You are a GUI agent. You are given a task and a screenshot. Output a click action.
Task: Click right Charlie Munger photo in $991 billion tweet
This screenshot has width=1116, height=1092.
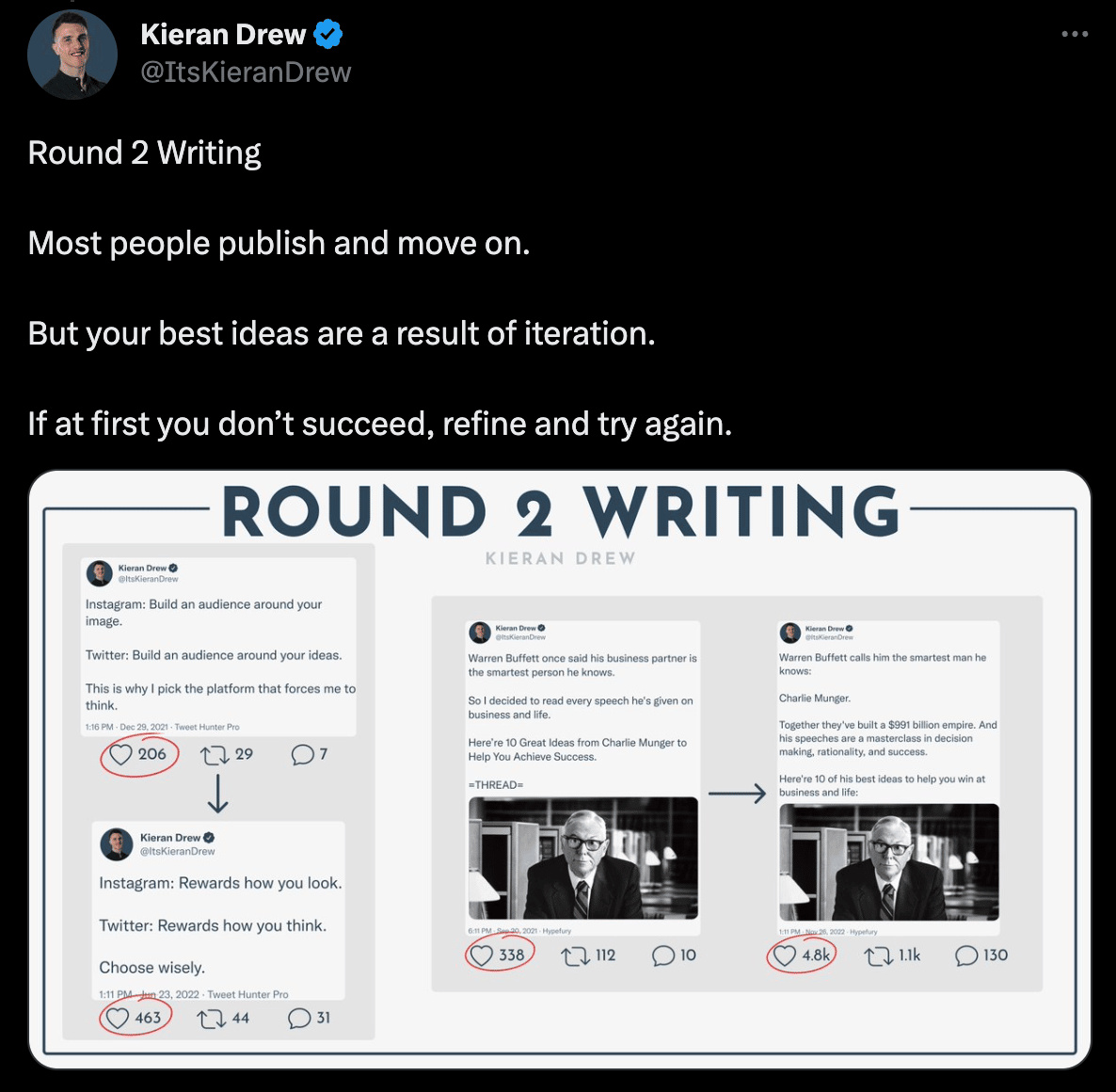click(889, 862)
